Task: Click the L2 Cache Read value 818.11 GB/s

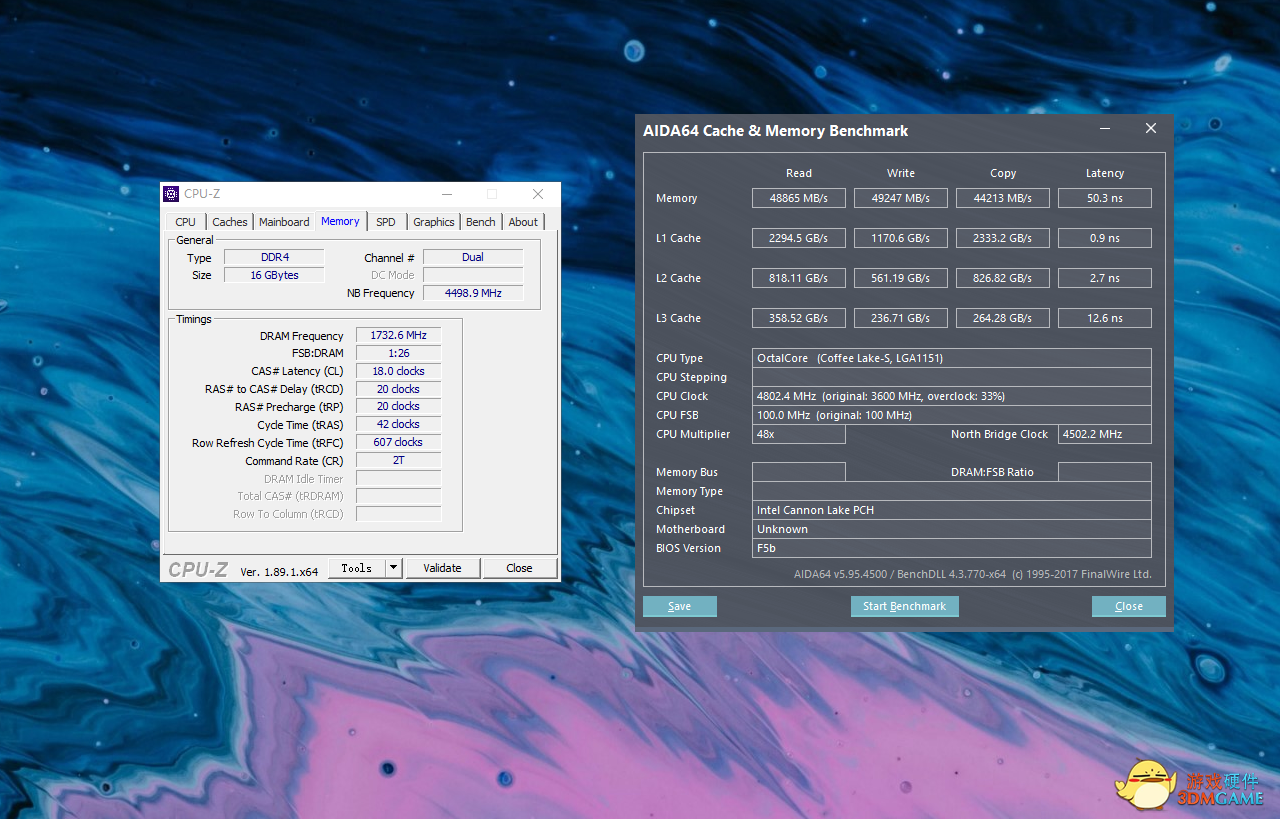Action: (x=799, y=278)
